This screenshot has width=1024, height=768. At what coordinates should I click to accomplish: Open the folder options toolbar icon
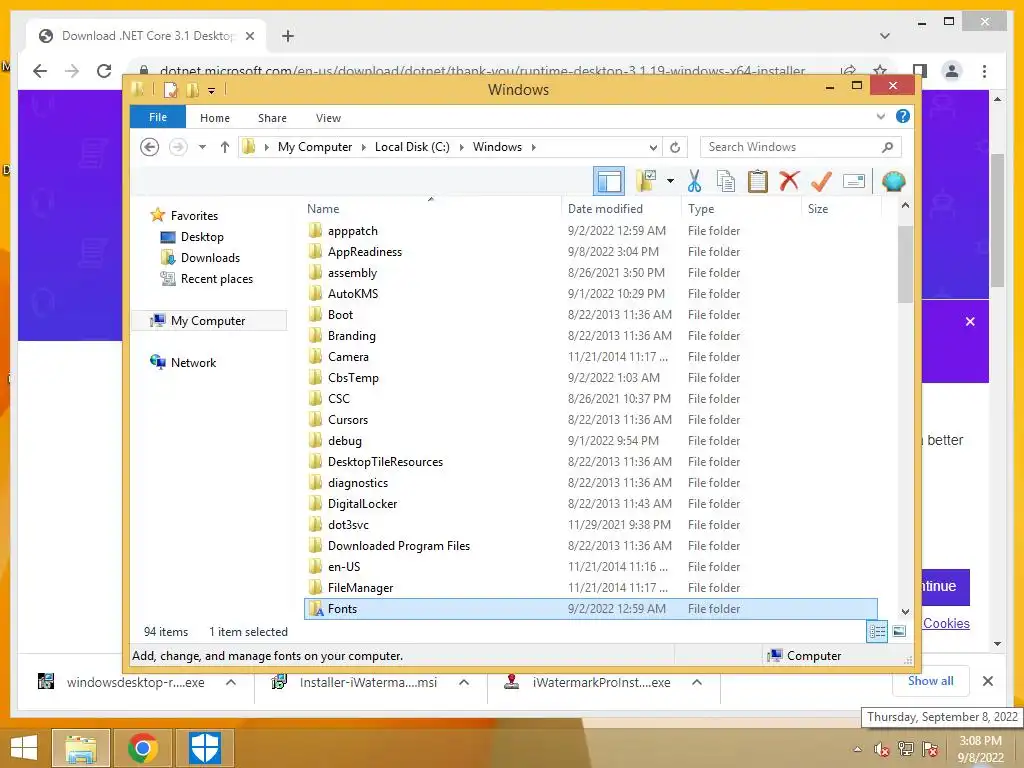click(647, 181)
